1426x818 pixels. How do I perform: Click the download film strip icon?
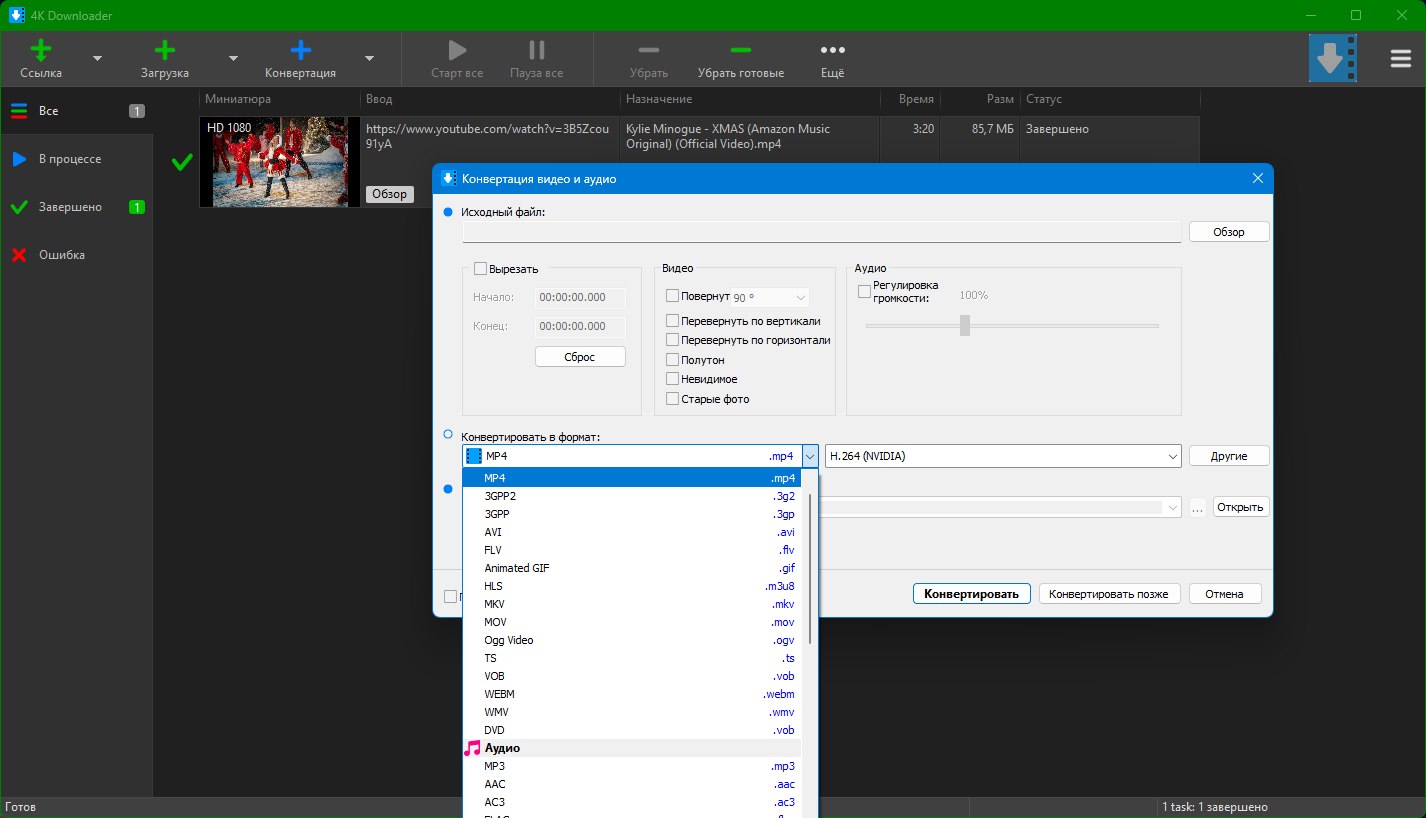pyautogui.click(x=1333, y=59)
